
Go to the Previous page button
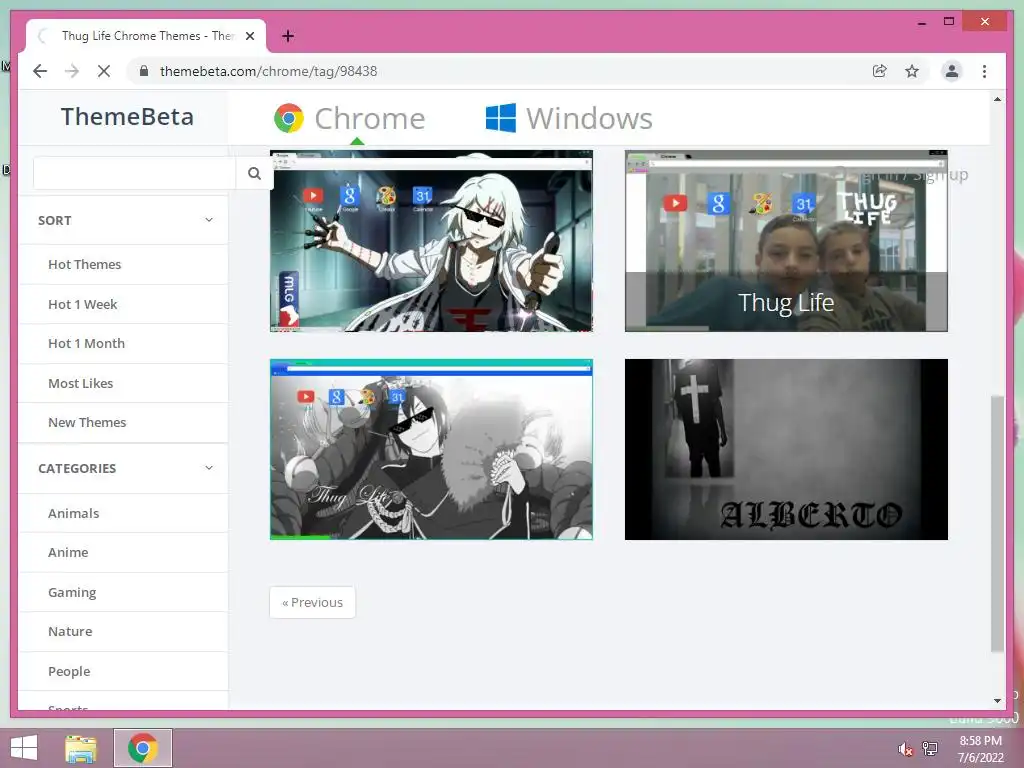click(x=312, y=602)
